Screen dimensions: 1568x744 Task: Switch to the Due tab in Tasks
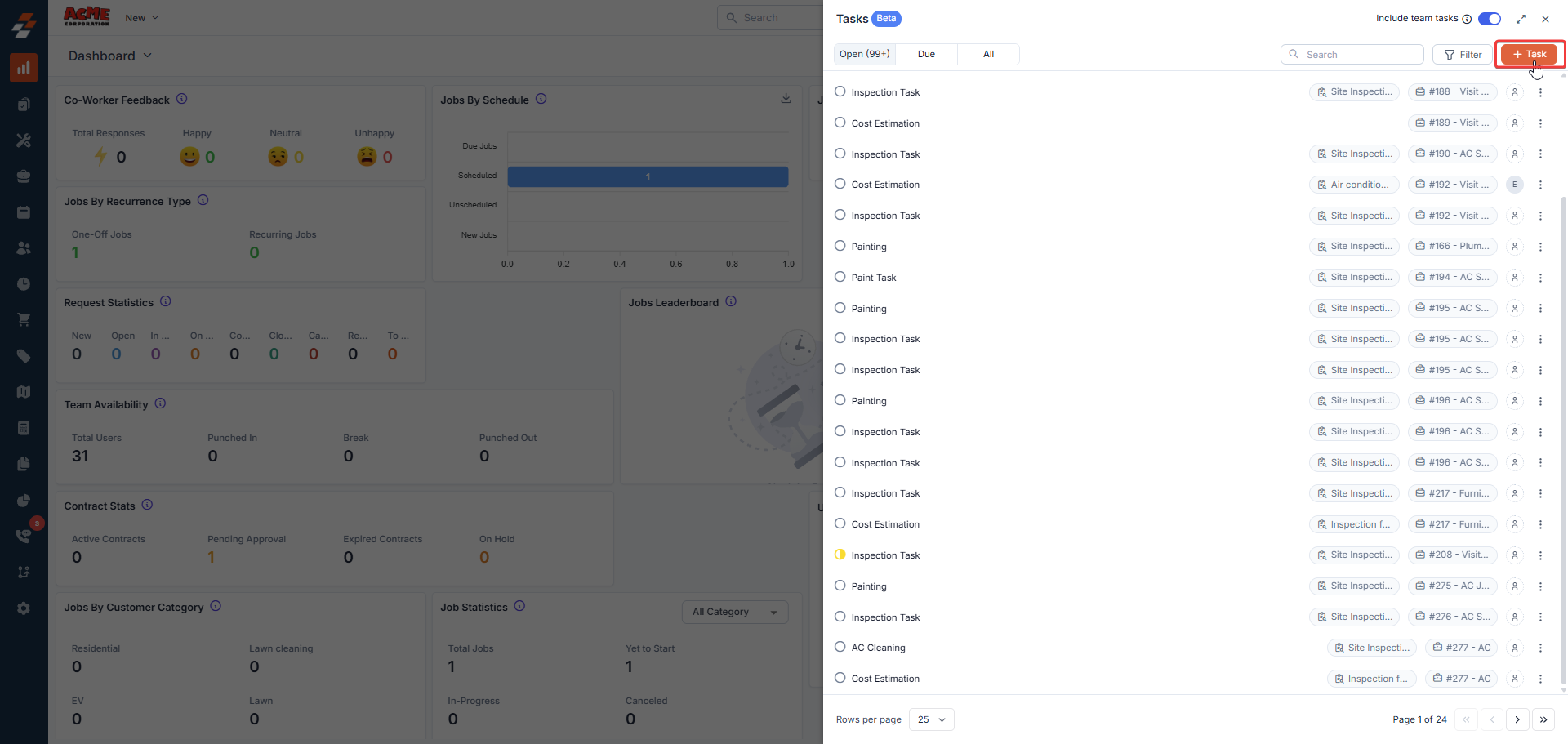926,54
